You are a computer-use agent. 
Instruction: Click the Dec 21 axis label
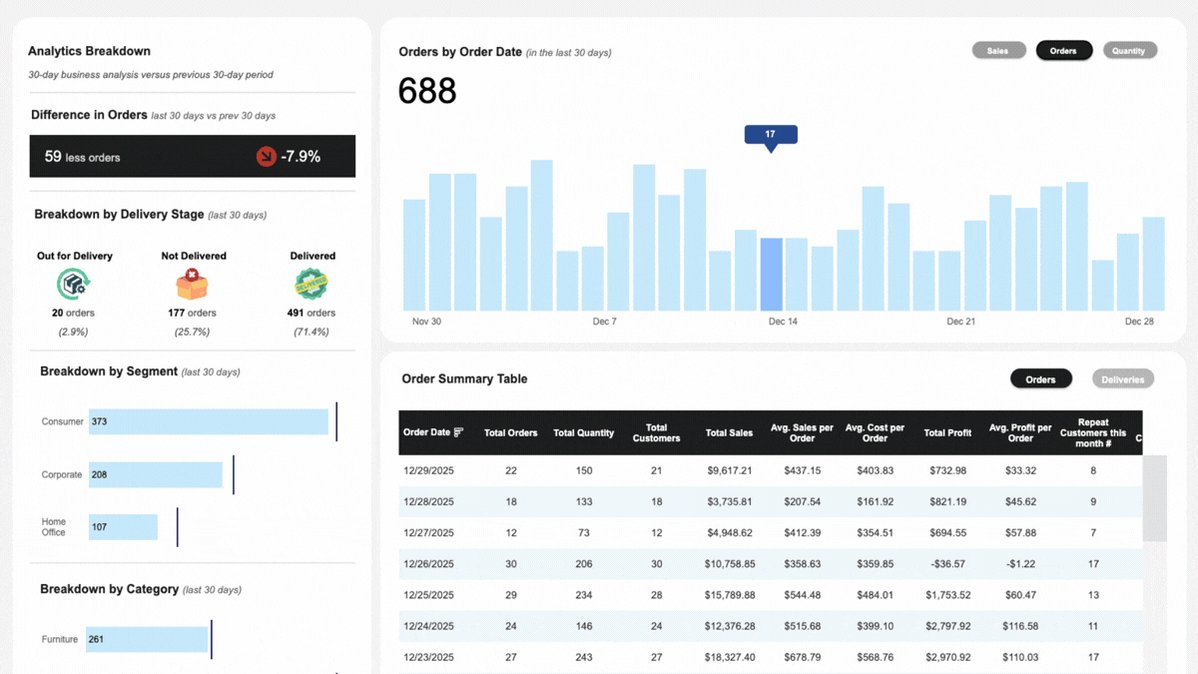960,322
